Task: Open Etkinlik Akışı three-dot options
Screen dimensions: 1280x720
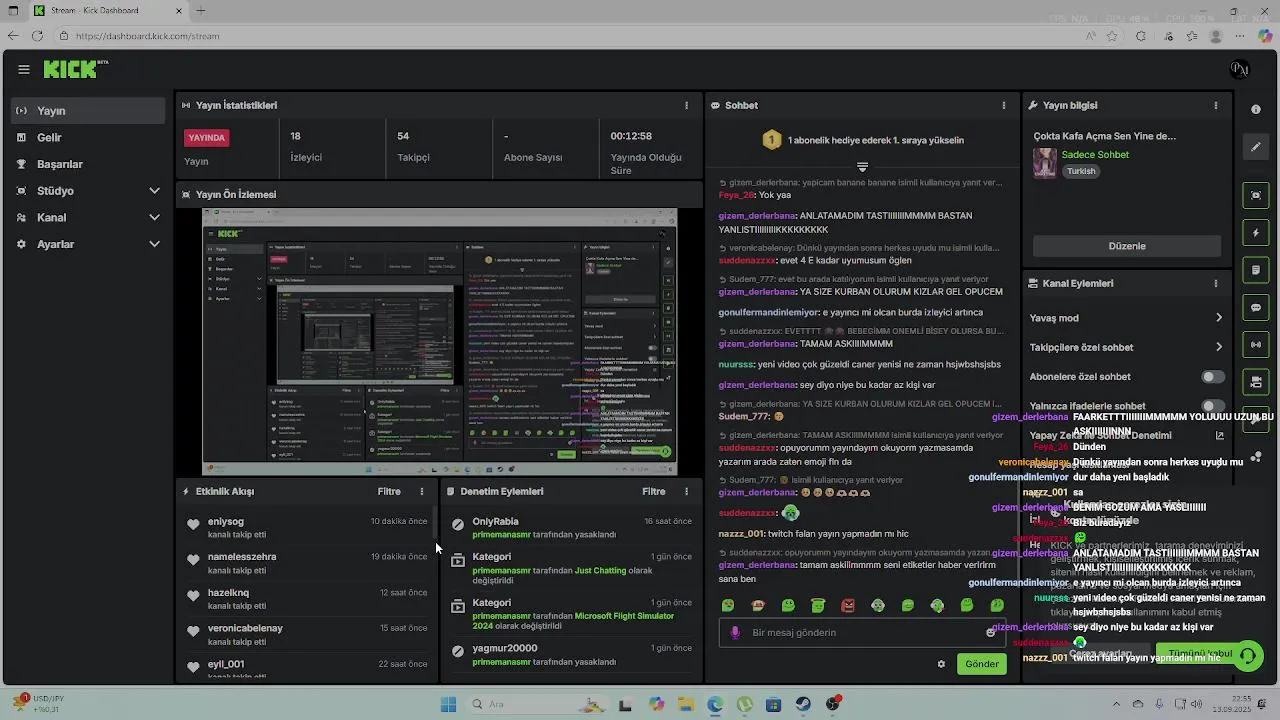Action: 422,491
